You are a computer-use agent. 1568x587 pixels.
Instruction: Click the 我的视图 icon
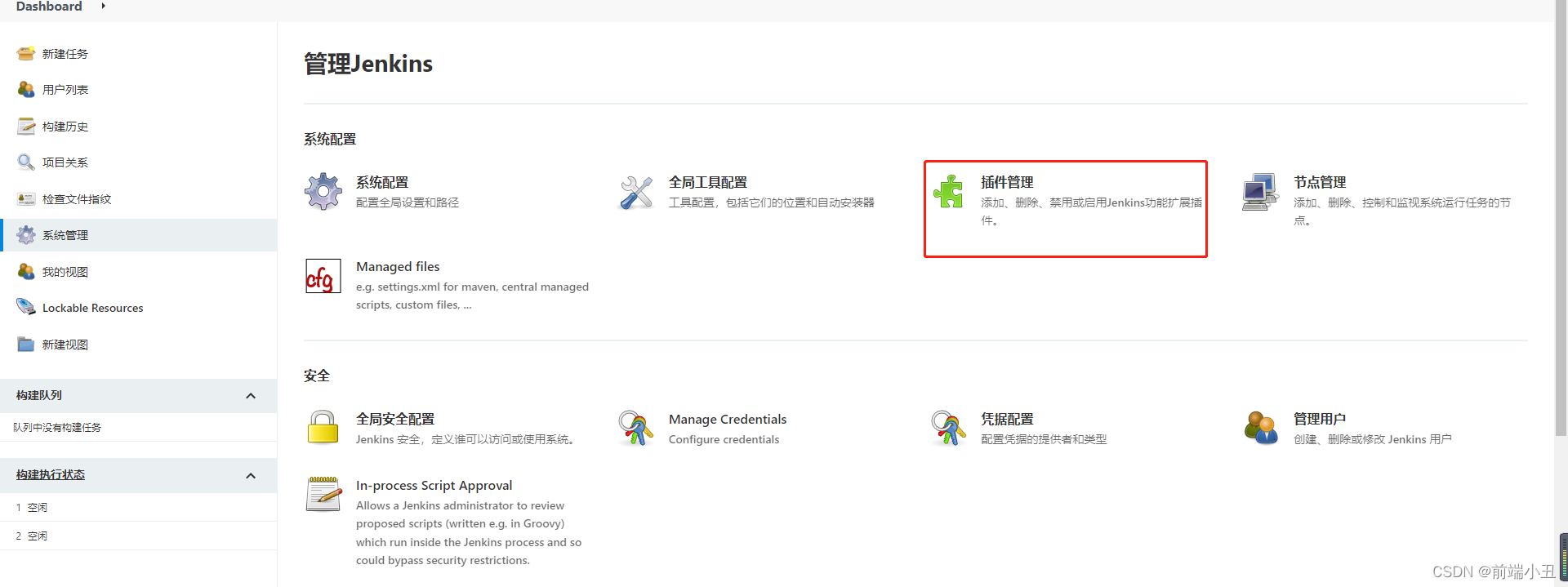(26, 272)
